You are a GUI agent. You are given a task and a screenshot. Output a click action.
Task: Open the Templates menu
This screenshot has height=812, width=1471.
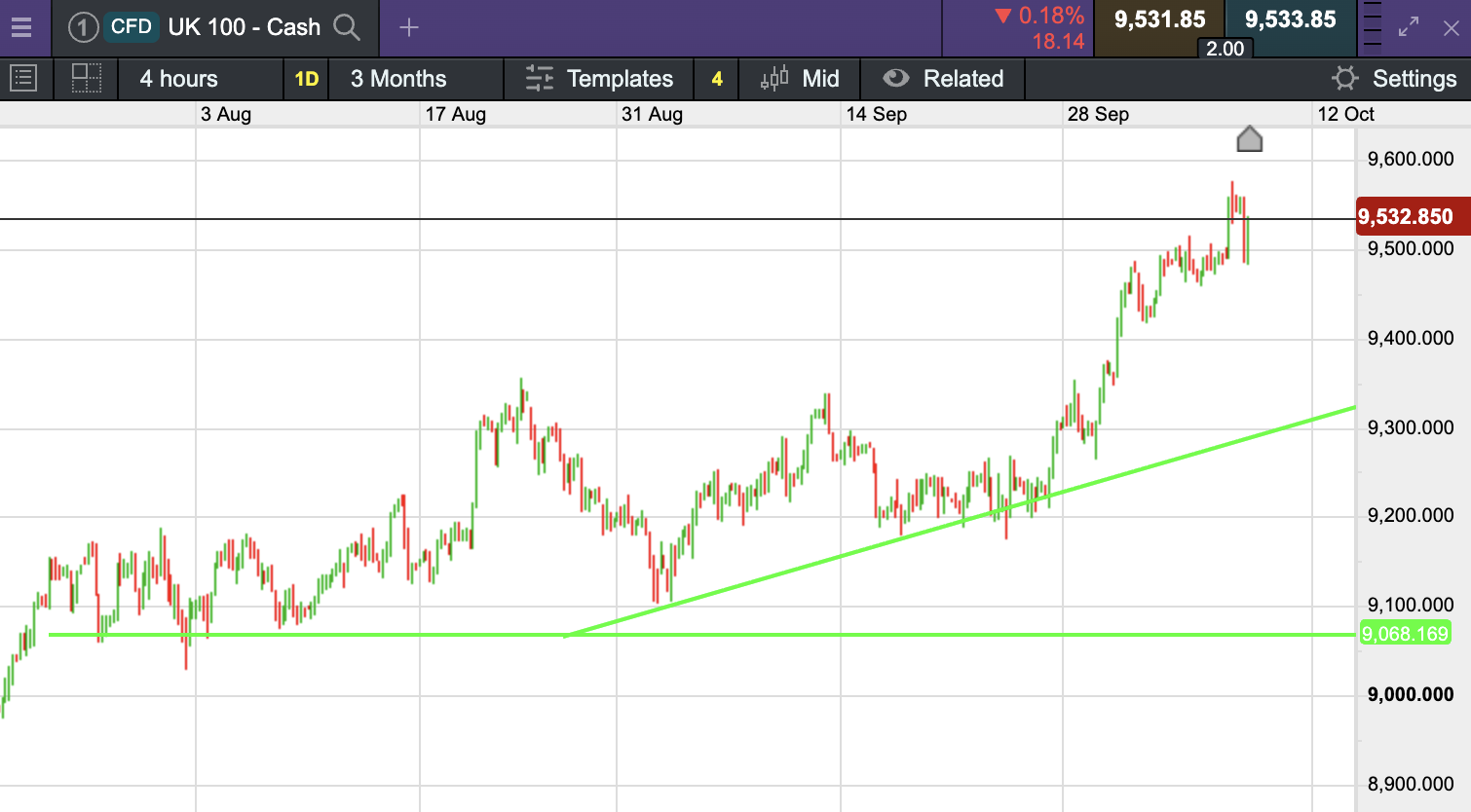click(x=599, y=79)
